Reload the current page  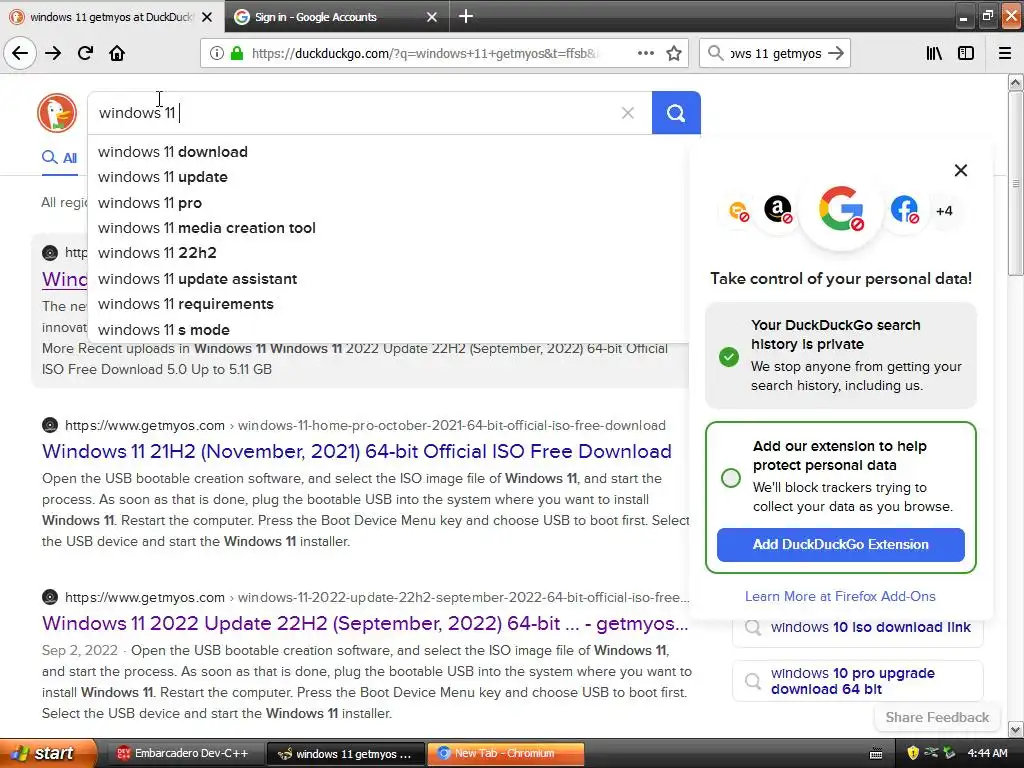pyautogui.click(x=85, y=53)
